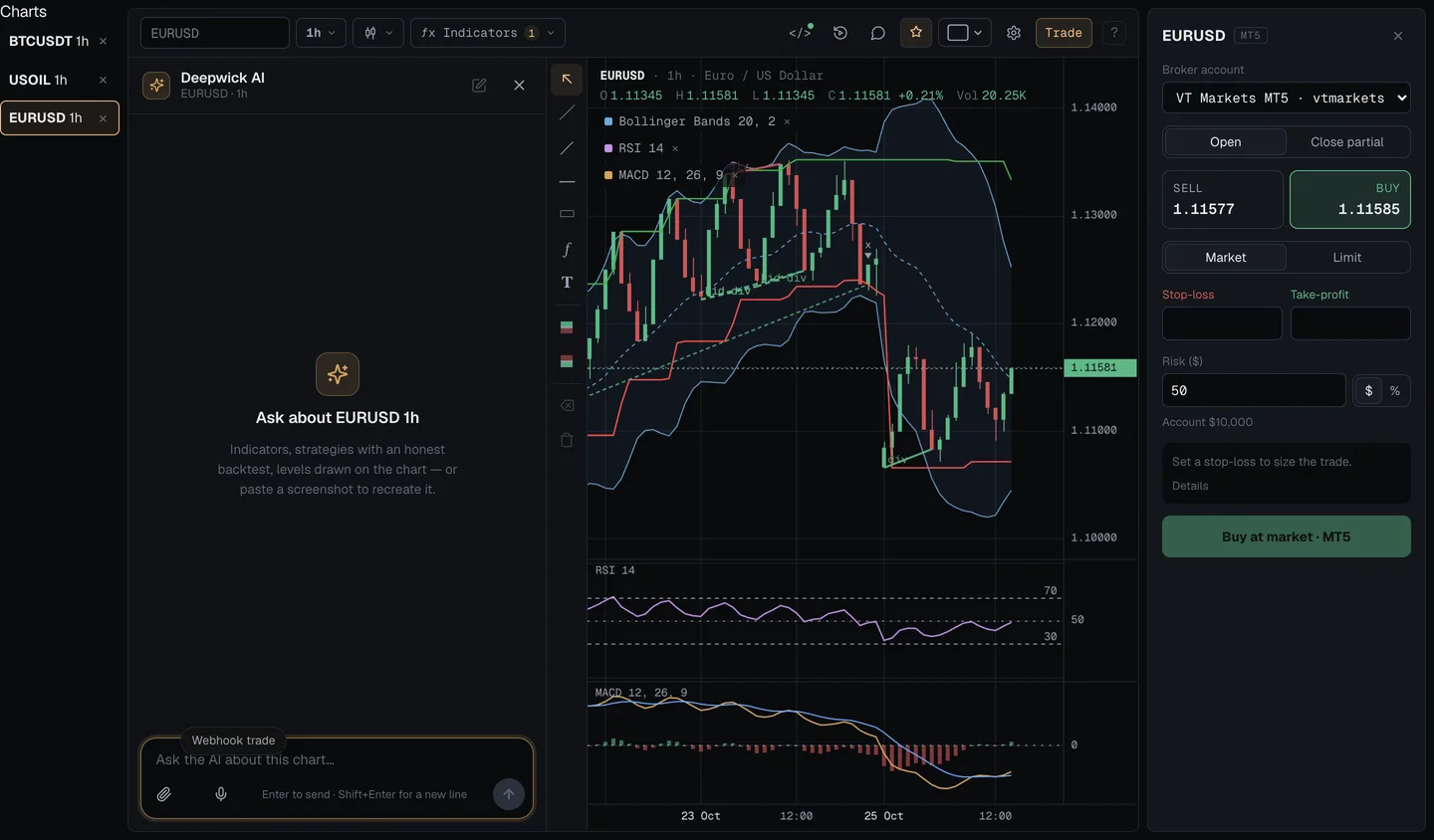Switch order mode to Close partial
This screenshot has height=840, width=1434.
[1346, 142]
